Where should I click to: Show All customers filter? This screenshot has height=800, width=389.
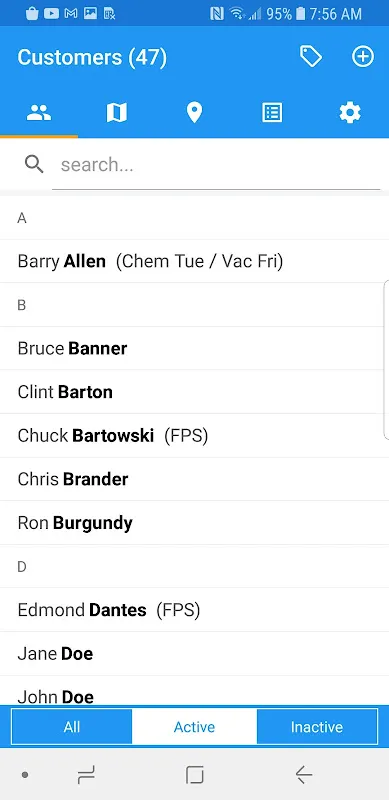click(72, 727)
